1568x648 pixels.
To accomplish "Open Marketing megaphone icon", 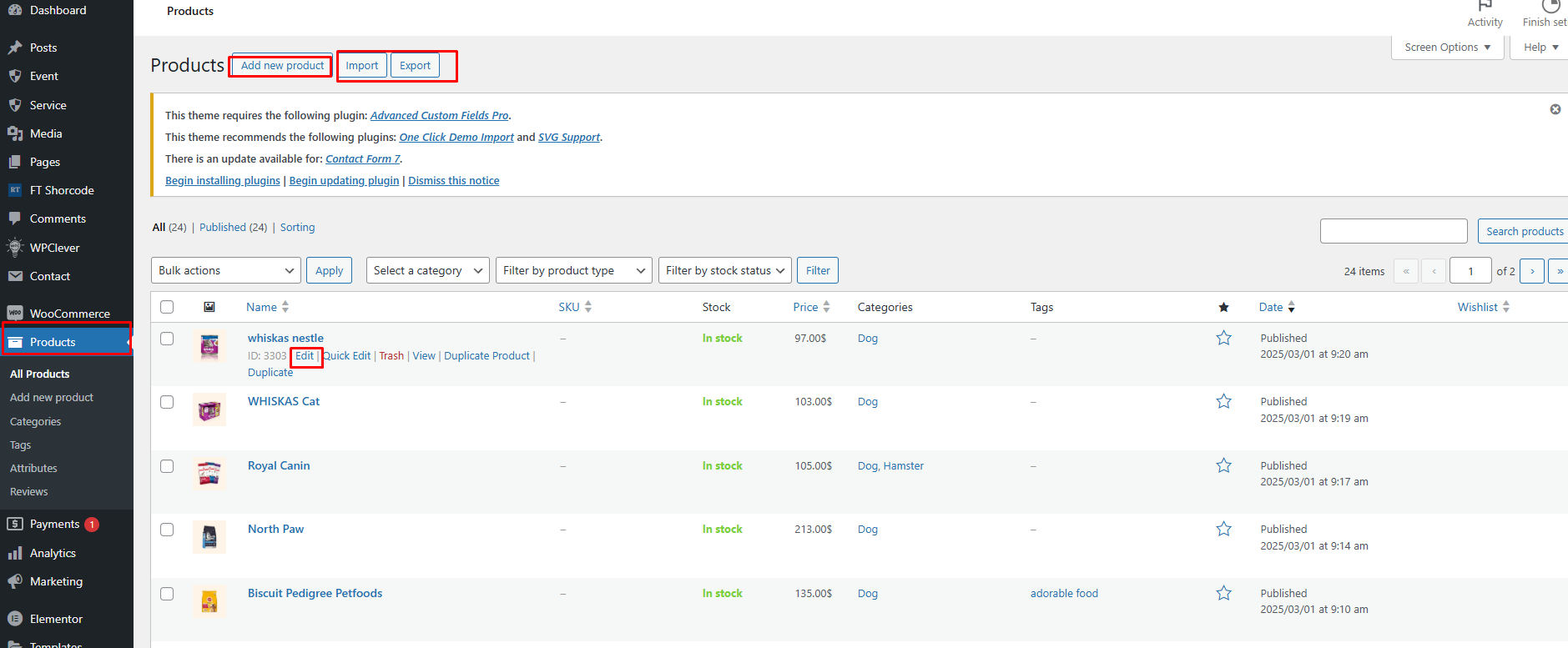I will [15, 581].
